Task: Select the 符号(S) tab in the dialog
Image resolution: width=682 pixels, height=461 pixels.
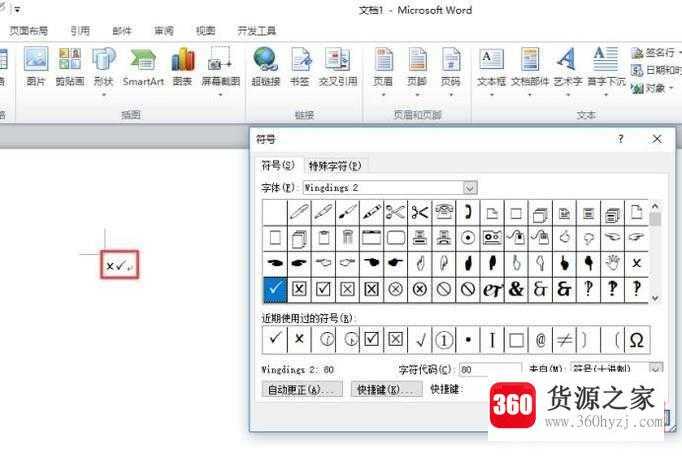Action: point(278,165)
